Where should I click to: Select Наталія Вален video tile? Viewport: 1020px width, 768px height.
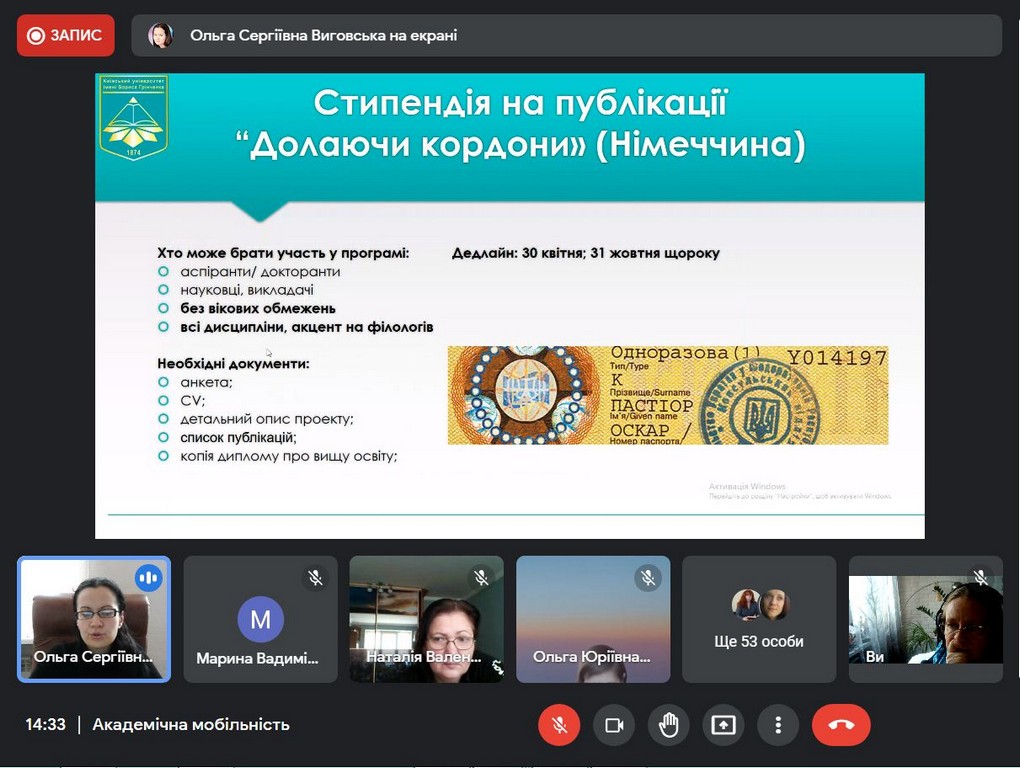[x=426, y=620]
